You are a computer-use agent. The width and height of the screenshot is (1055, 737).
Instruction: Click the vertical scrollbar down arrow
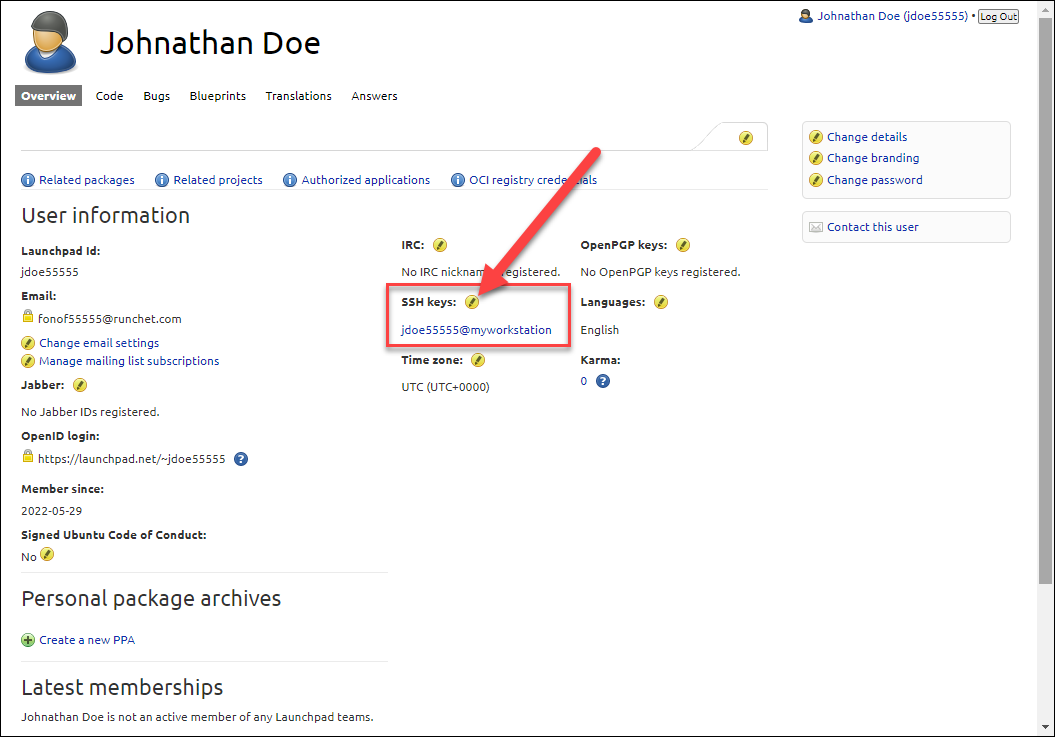point(1045,727)
